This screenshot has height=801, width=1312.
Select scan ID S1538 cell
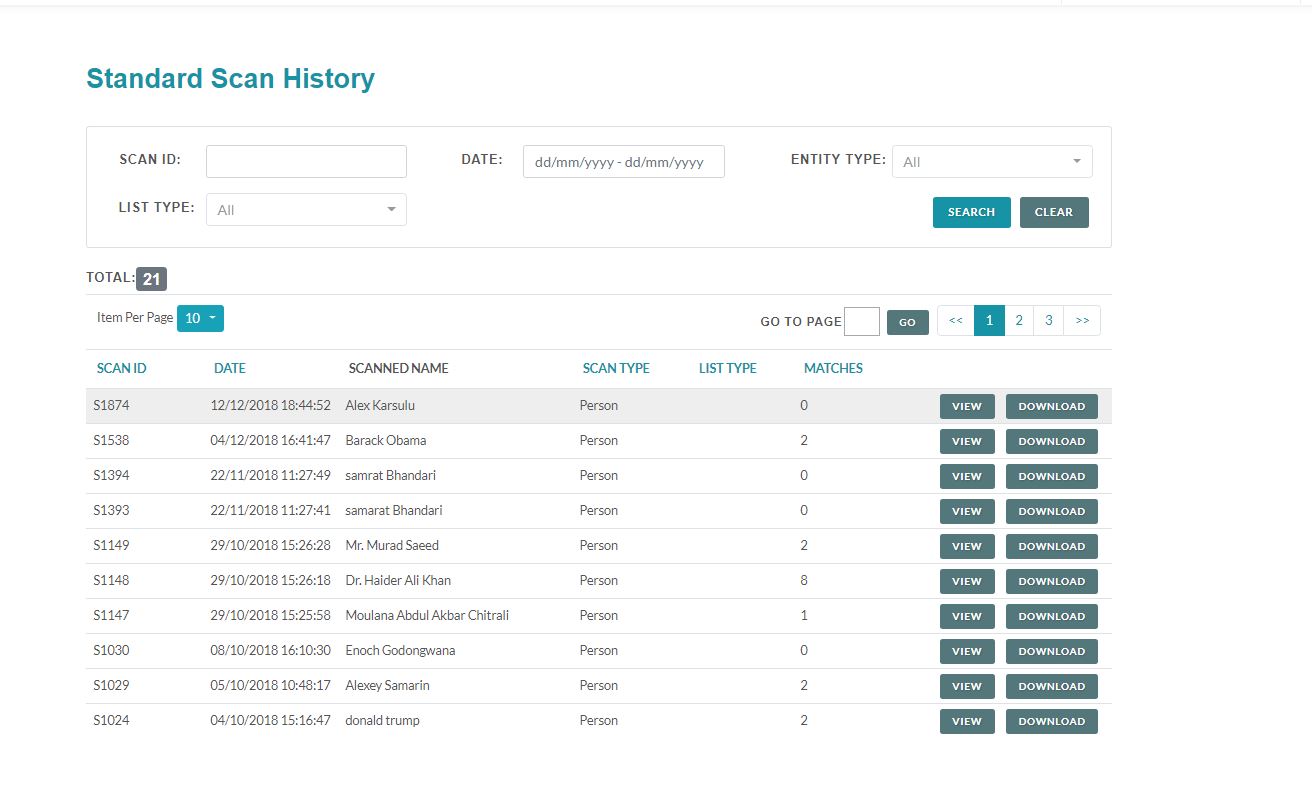[x=111, y=440]
